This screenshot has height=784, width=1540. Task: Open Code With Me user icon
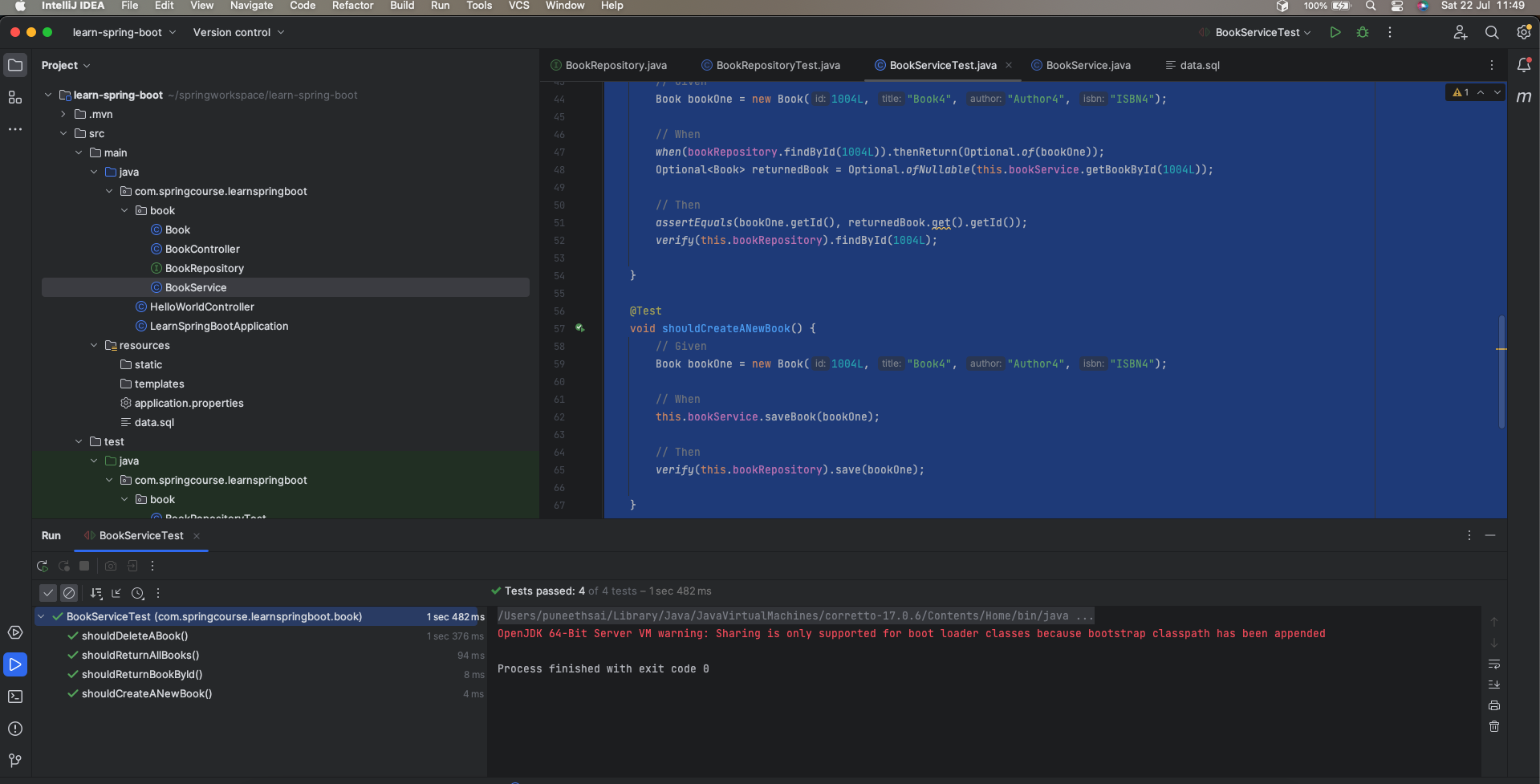1461,32
